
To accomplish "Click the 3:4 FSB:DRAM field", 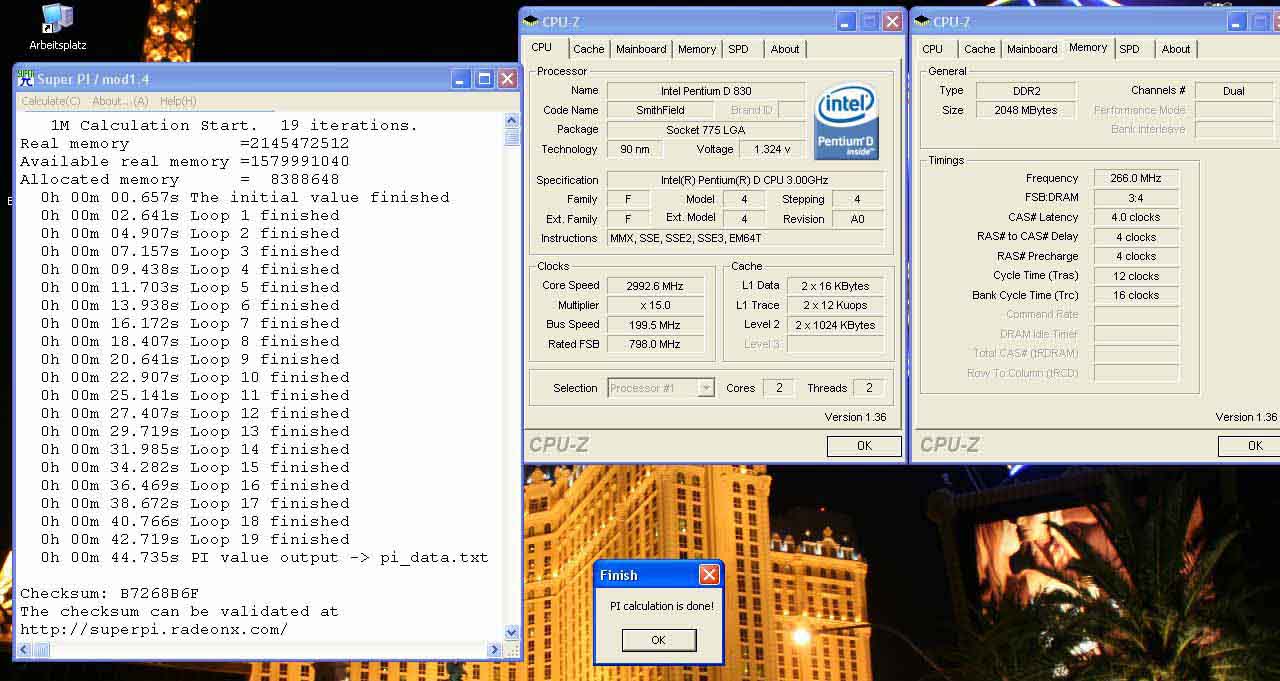I will click(1136, 198).
